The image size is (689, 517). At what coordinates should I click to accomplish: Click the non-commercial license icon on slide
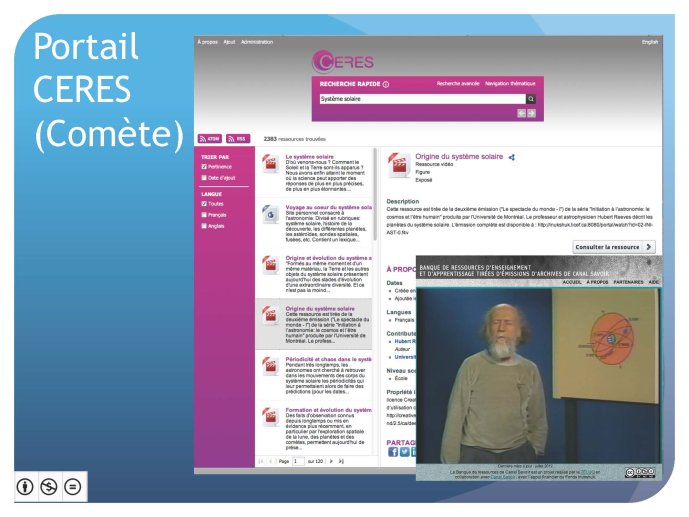49,487
